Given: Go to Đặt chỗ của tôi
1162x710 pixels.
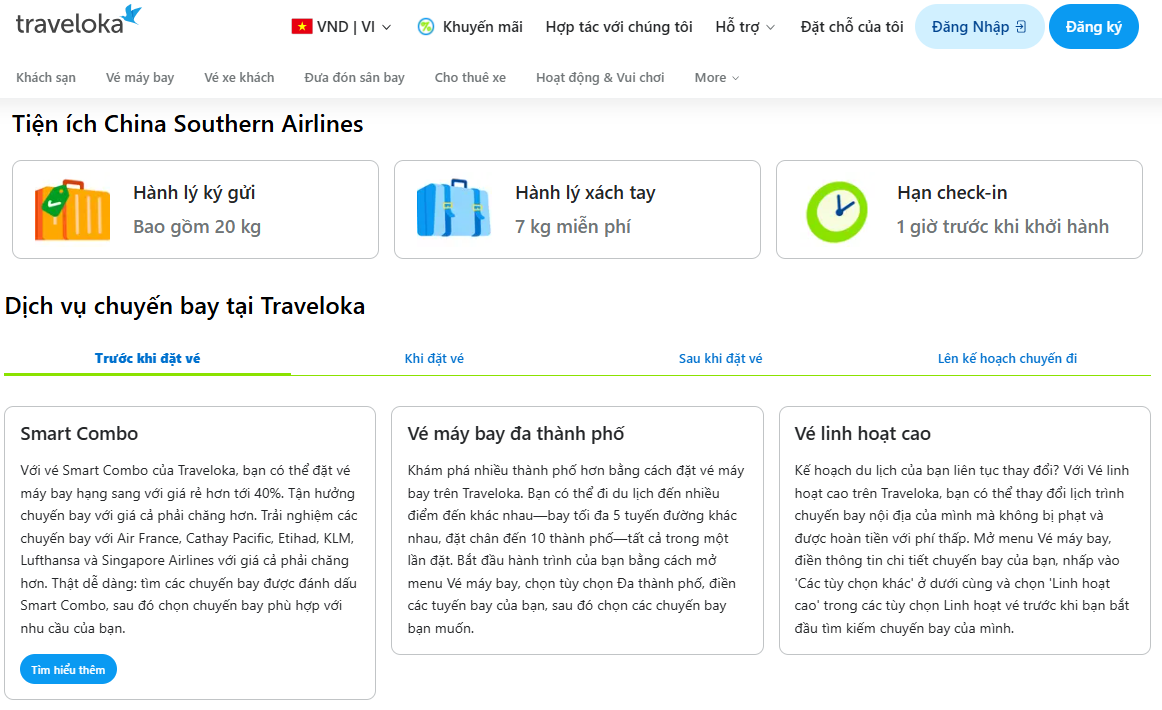Looking at the screenshot, I should pyautogui.click(x=852, y=27).
